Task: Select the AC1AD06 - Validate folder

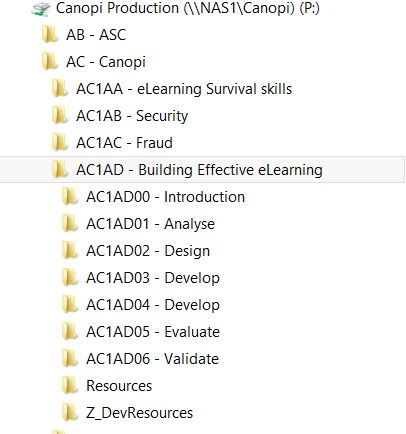Action: point(153,359)
